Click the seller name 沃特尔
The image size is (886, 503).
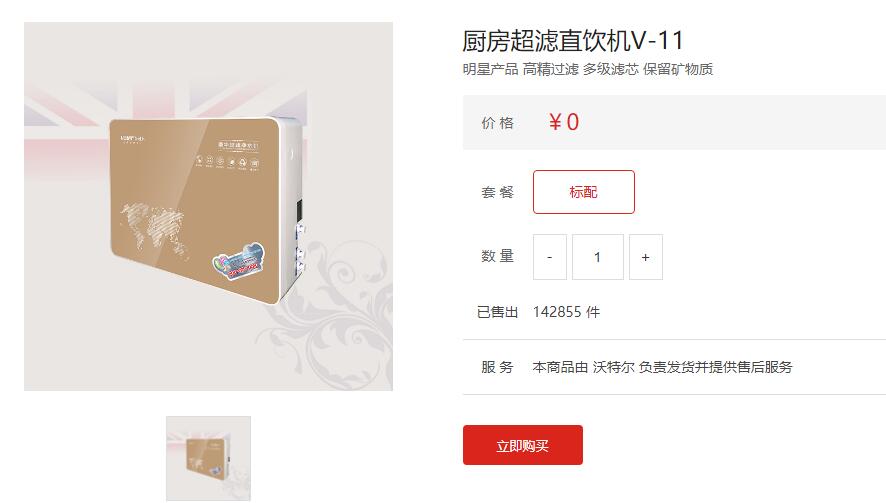point(614,367)
